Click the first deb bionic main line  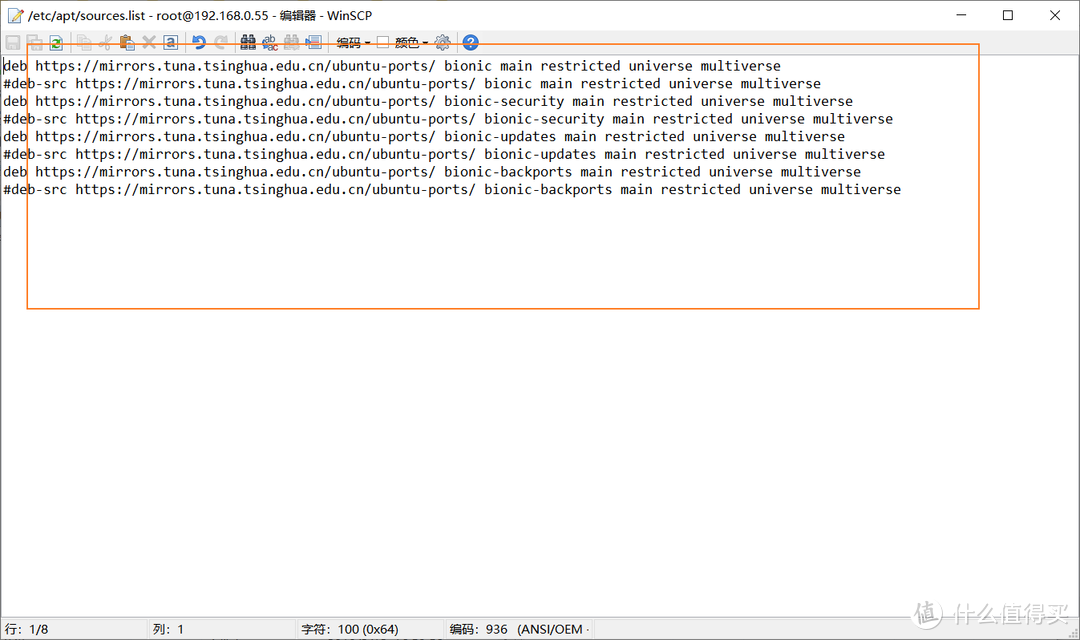click(392, 66)
